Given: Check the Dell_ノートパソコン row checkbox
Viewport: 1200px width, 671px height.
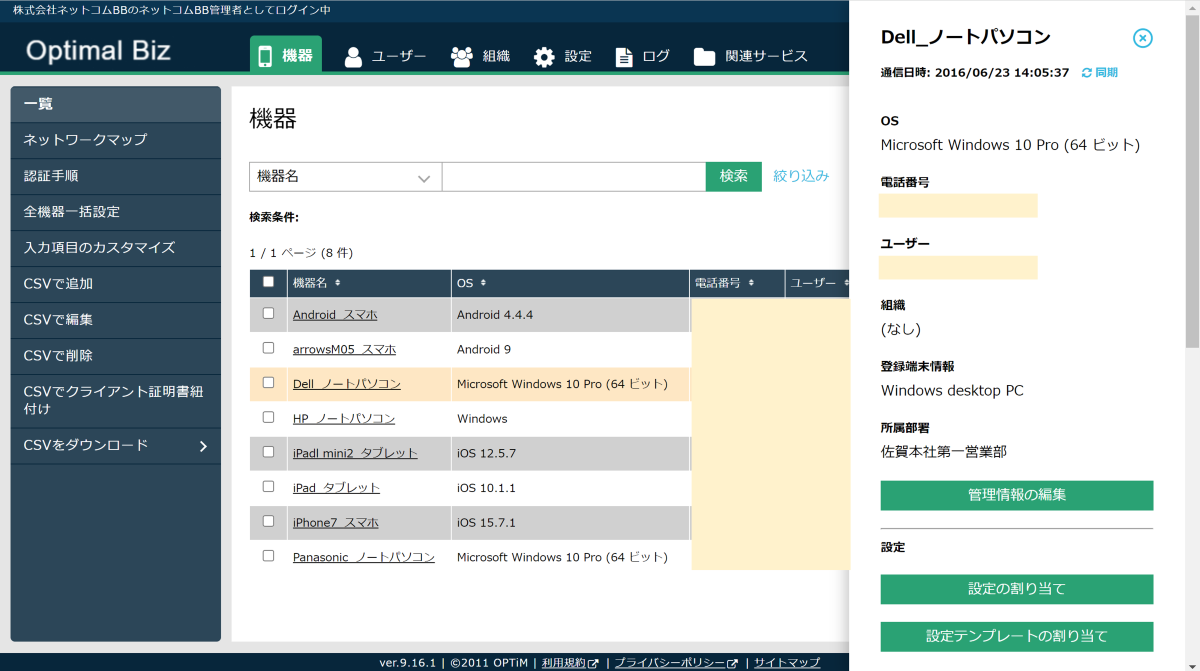Looking at the screenshot, I should [x=268, y=382].
